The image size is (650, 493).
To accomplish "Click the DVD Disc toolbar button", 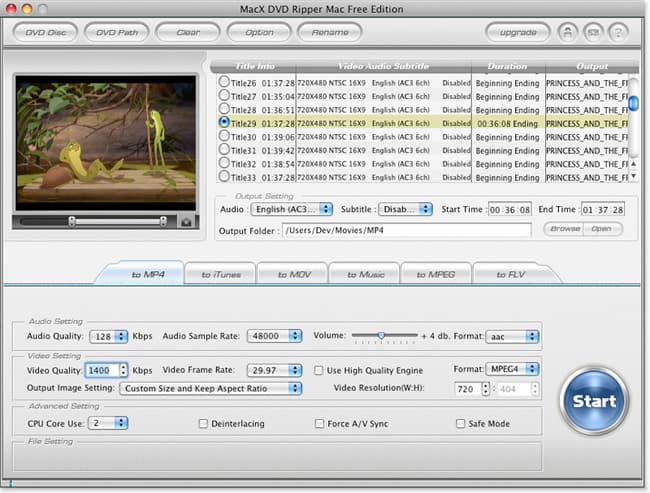I will (x=44, y=32).
